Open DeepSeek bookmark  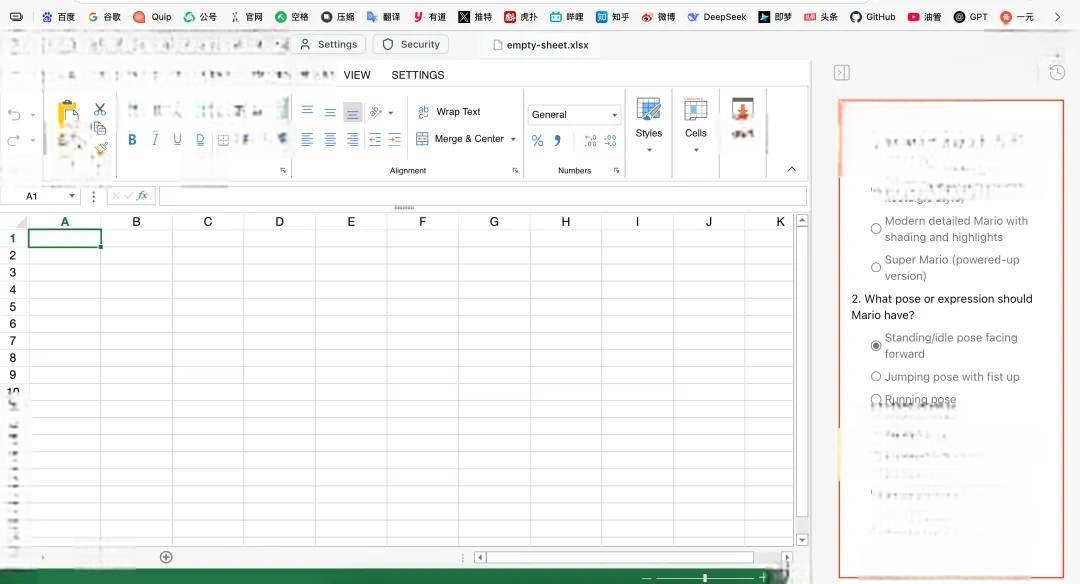point(716,17)
